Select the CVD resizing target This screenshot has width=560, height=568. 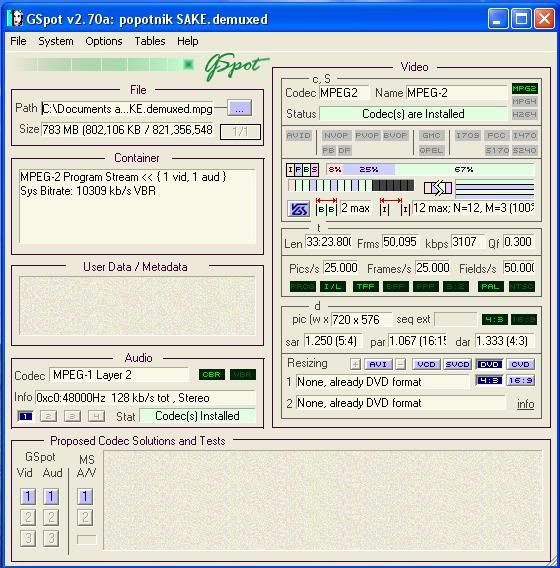point(521,364)
